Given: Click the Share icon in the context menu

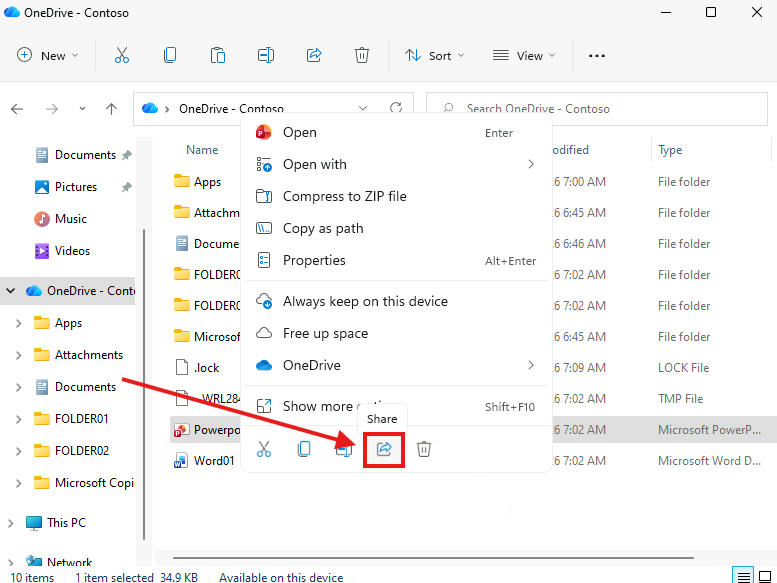Looking at the screenshot, I should click(x=384, y=449).
